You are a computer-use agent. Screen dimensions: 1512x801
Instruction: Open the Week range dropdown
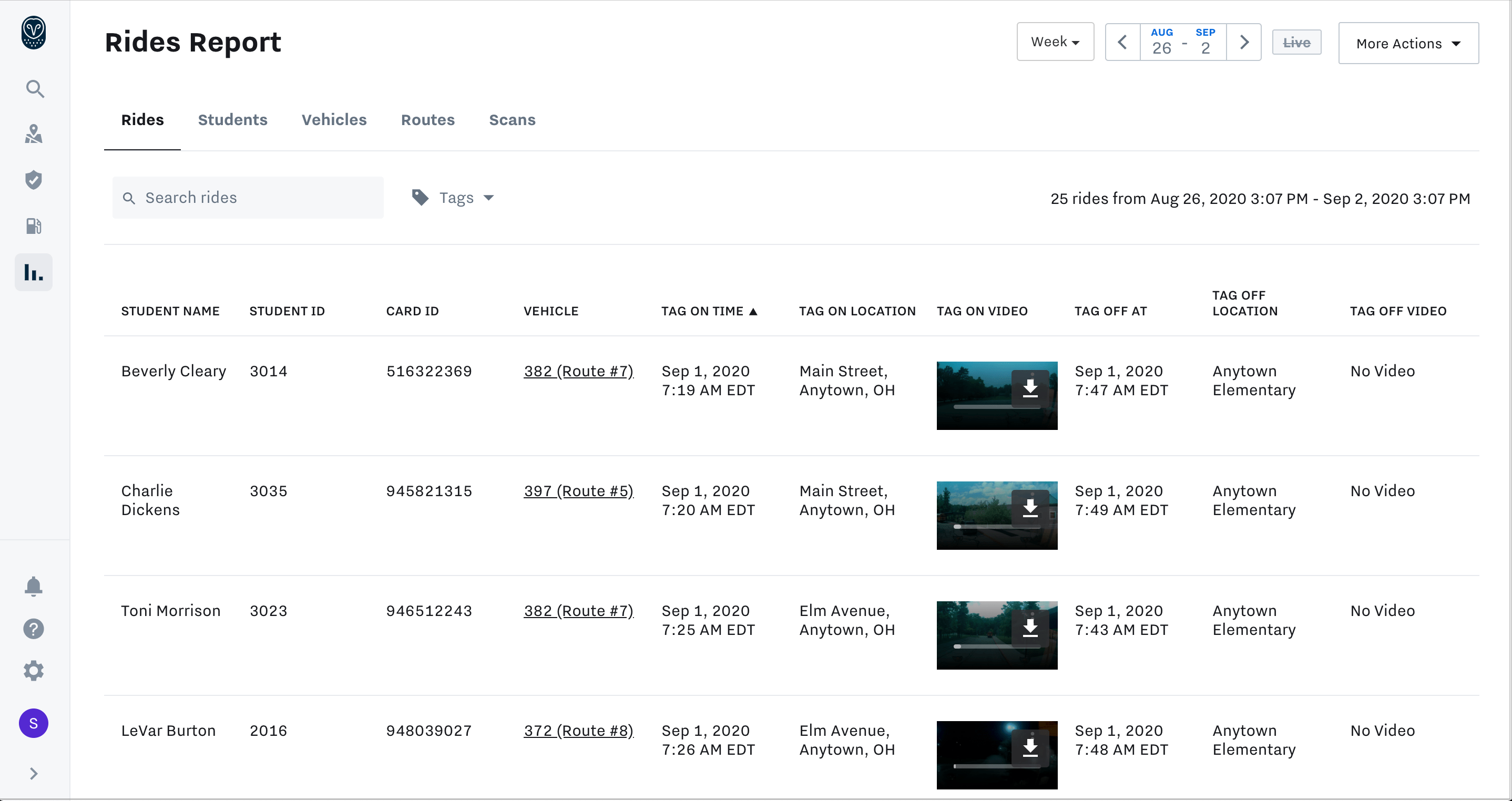1055,42
